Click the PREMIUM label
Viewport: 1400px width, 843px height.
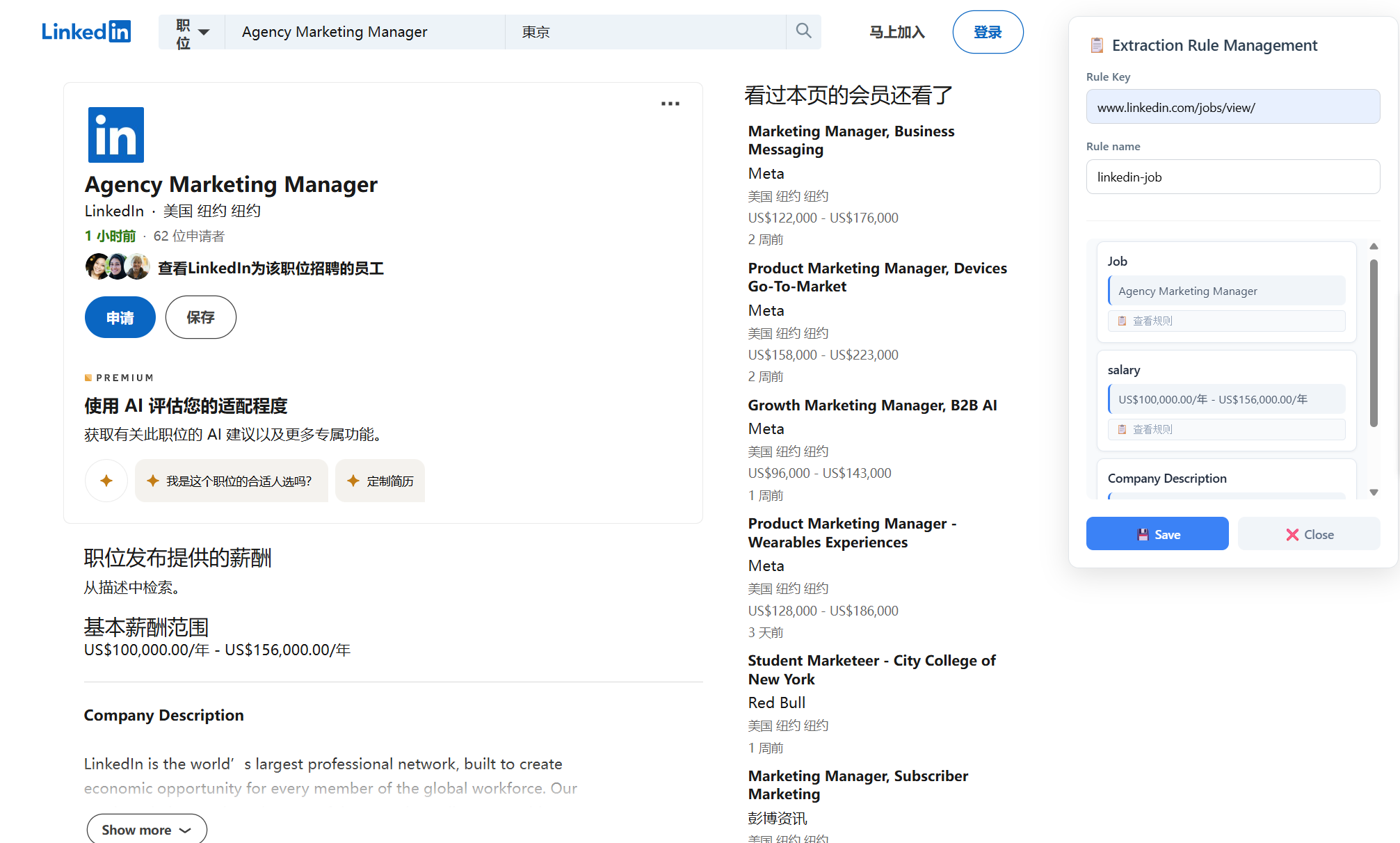pos(119,378)
